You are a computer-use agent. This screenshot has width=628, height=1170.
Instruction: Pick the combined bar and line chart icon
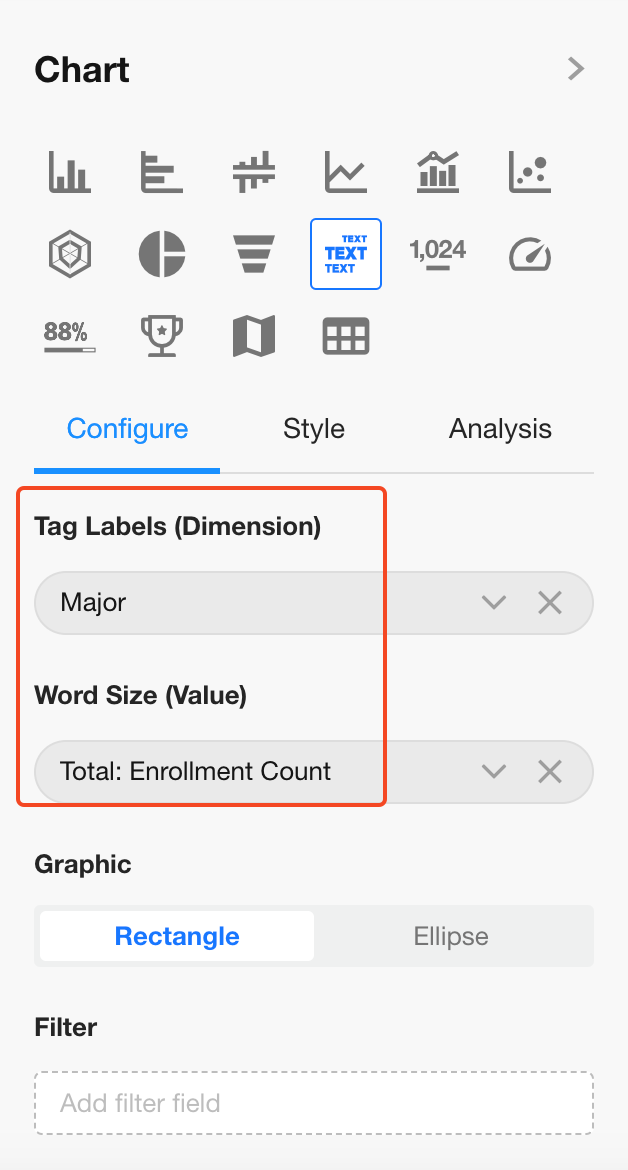coord(438,172)
